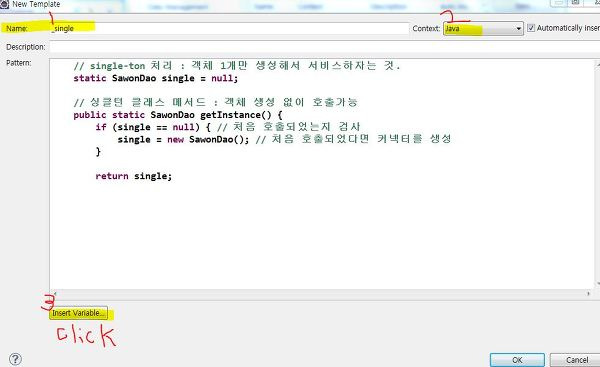This screenshot has height=367, width=600.
Task: Click the Context label text
Action: 426,28
